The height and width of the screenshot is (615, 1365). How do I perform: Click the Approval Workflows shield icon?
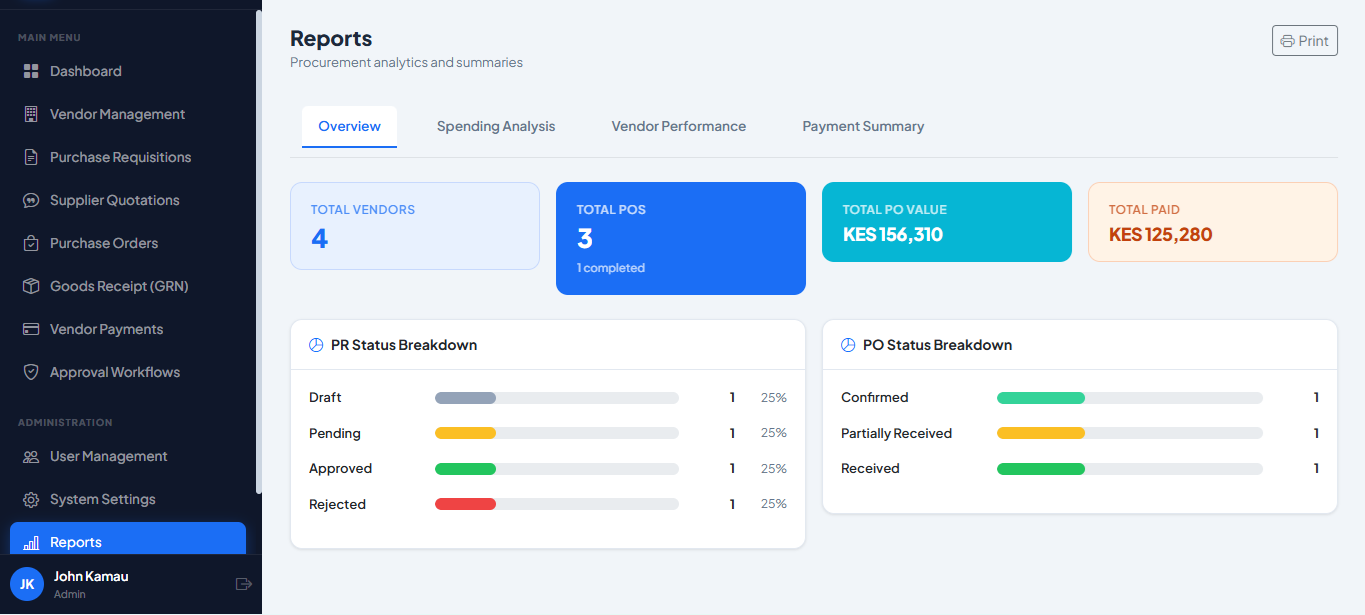[30, 373]
